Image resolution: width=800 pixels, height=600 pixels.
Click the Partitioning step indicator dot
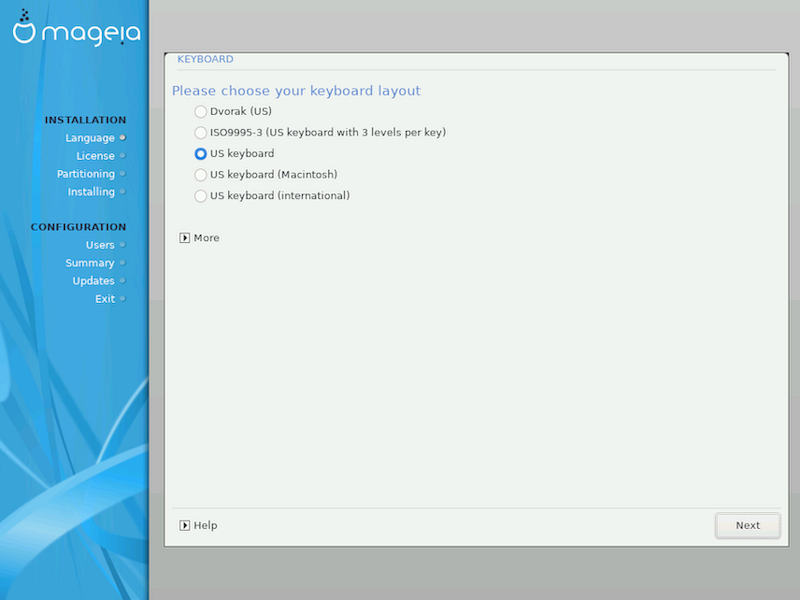[122, 174]
